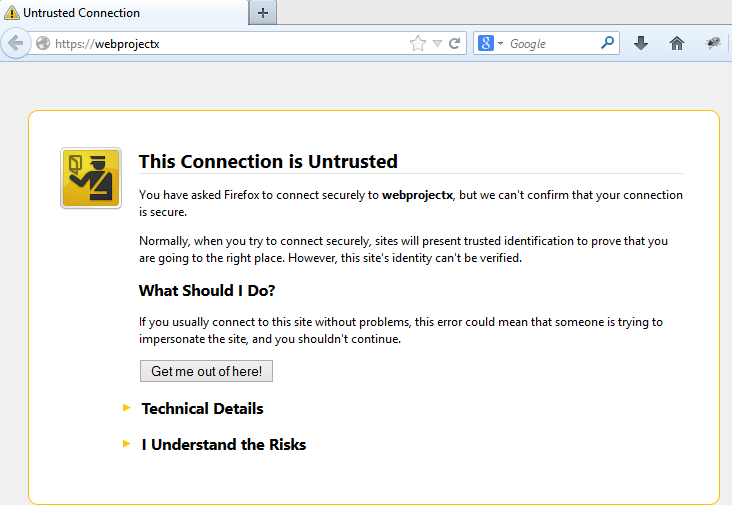Click the globe site identity icon
The height and width of the screenshot is (505, 732).
pos(43,43)
